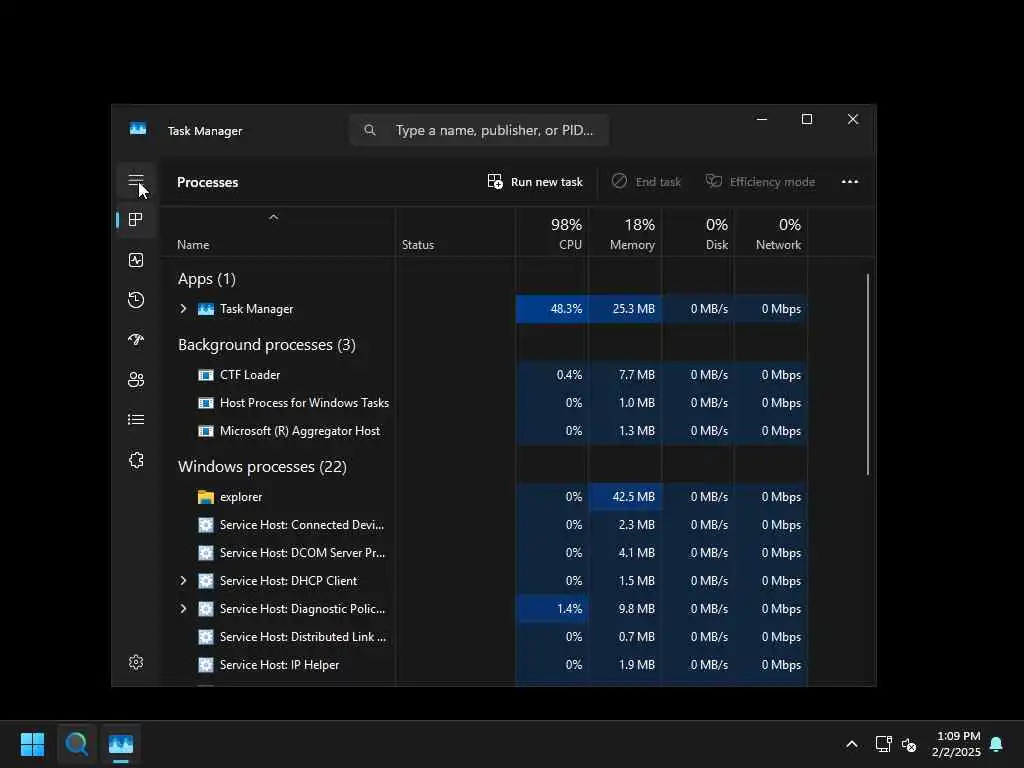The image size is (1024, 768).
Task: Sort by the Status column header
Action: (x=455, y=232)
